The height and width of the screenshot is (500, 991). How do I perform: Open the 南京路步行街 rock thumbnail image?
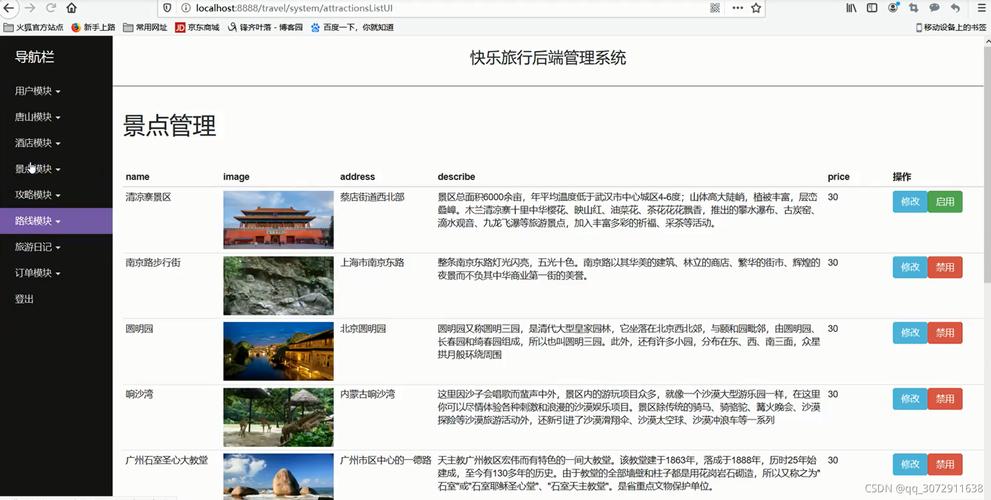click(x=278, y=286)
